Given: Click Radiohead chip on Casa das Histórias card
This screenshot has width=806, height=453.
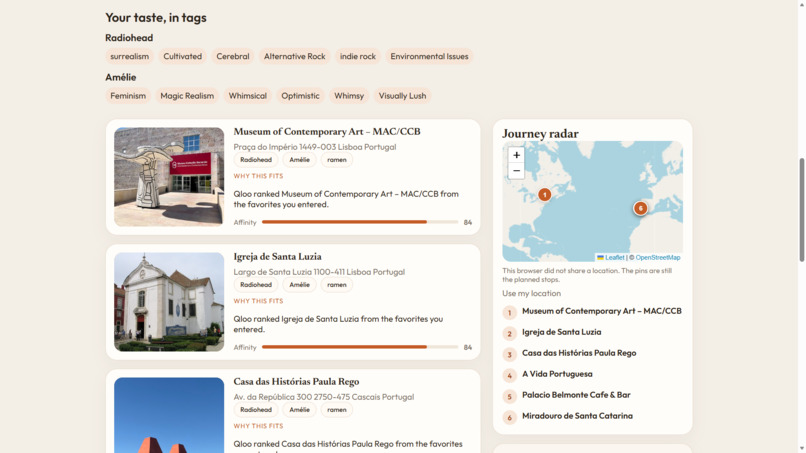Looking at the screenshot, I should [x=256, y=410].
